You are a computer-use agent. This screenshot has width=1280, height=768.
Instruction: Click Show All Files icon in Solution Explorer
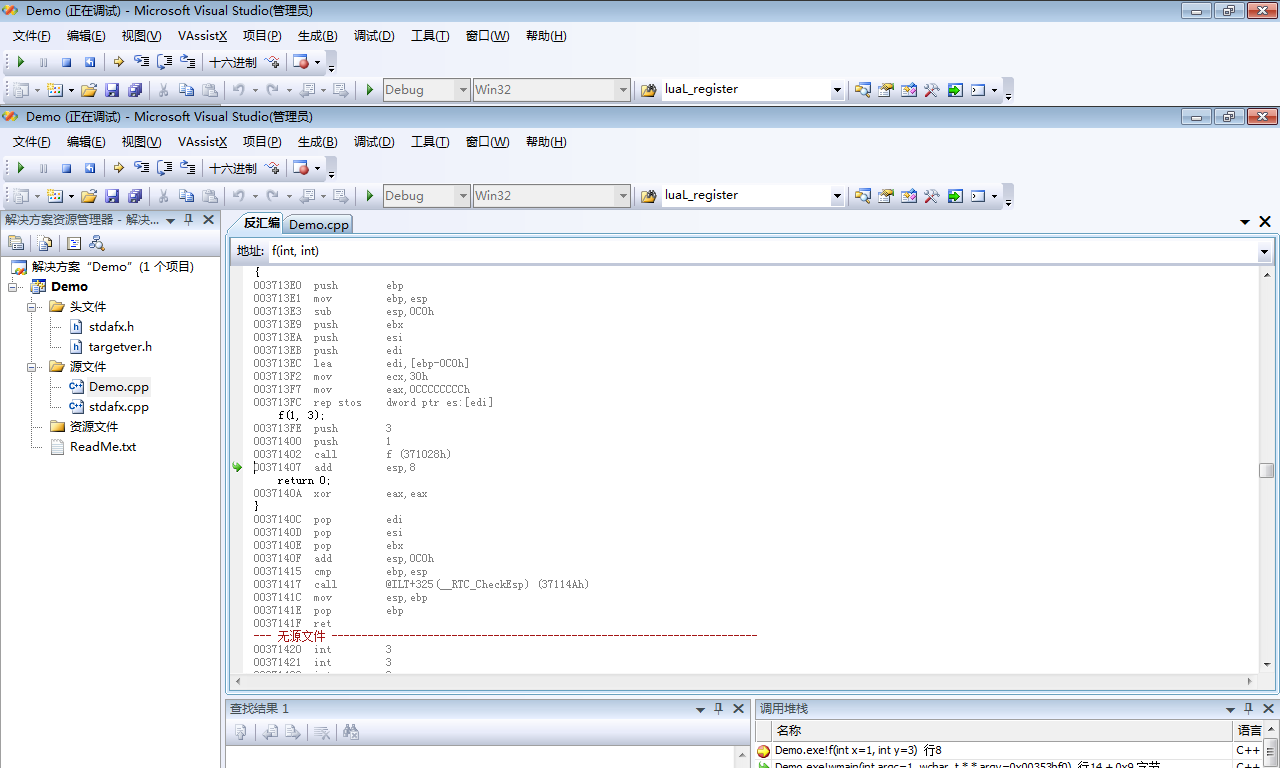(45, 243)
